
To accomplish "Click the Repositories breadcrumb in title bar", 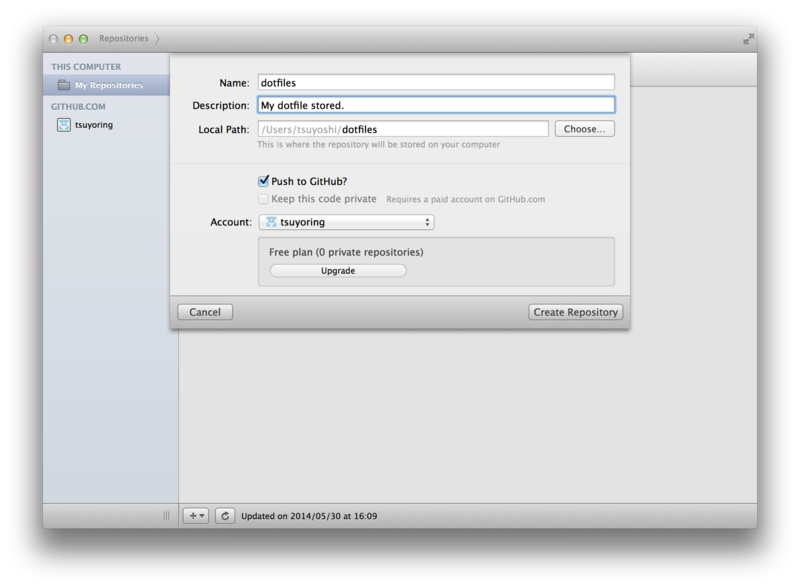I will [123, 38].
